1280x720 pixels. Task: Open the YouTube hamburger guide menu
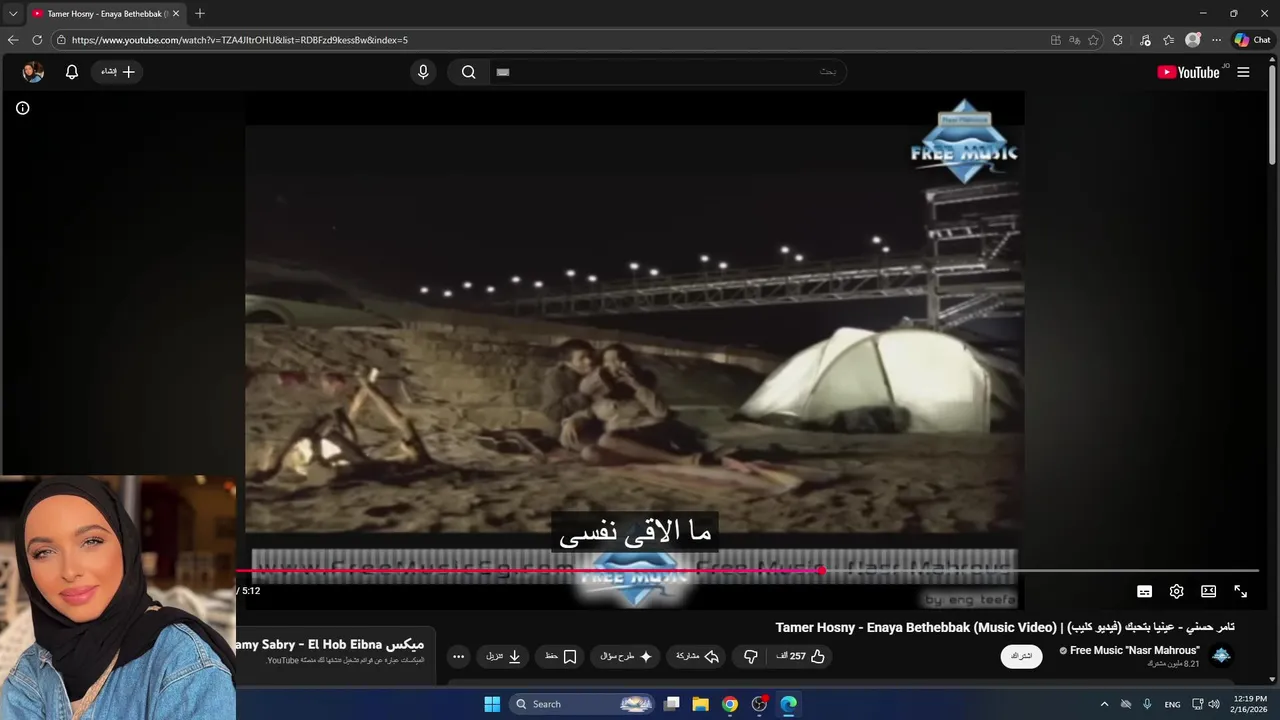pyautogui.click(x=1243, y=72)
